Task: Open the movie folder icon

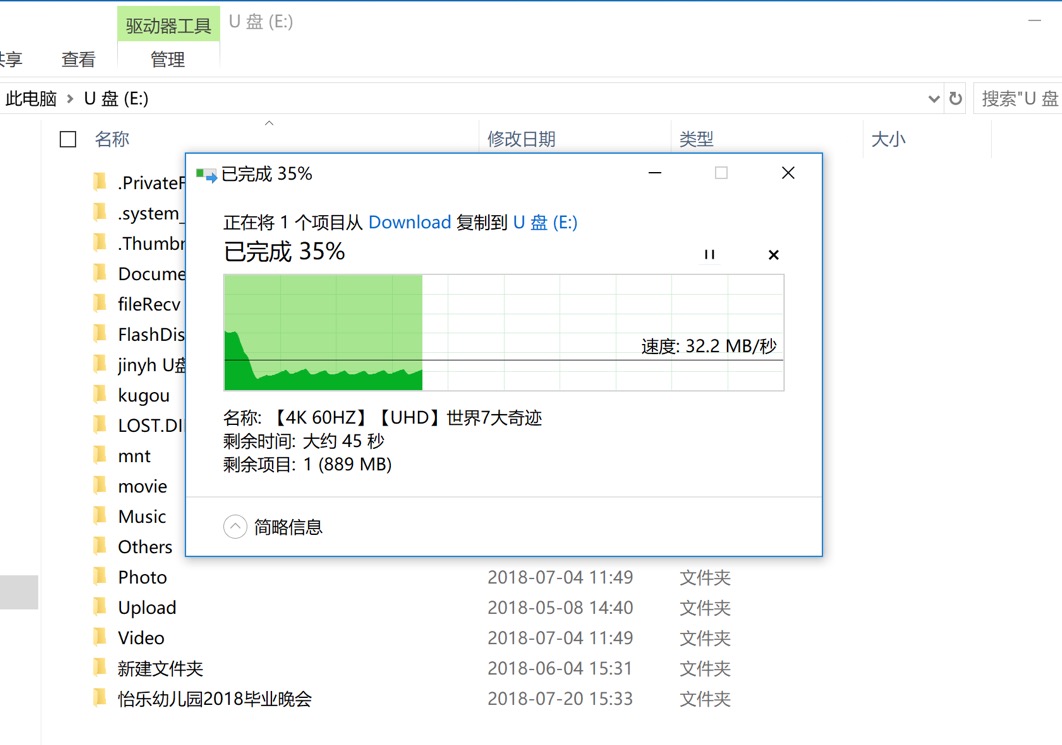Action: pyautogui.click(x=101, y=485)
